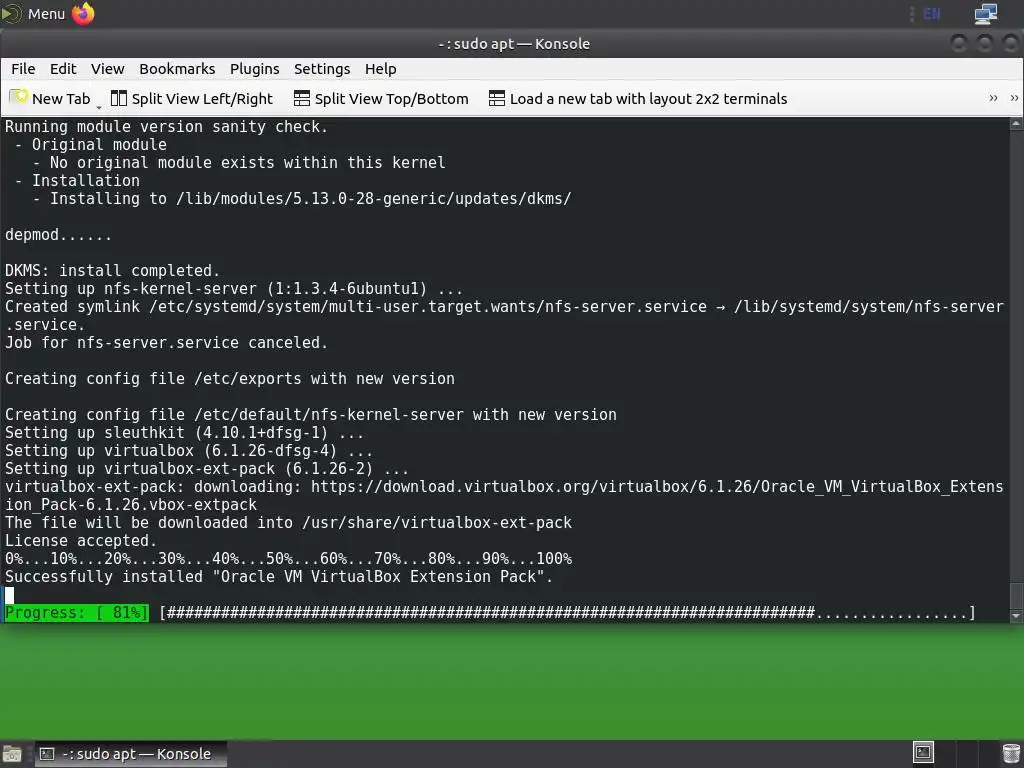Click 'Setting up virtualbox (6.1.26-dfsg-4)' line

[189, 451]
